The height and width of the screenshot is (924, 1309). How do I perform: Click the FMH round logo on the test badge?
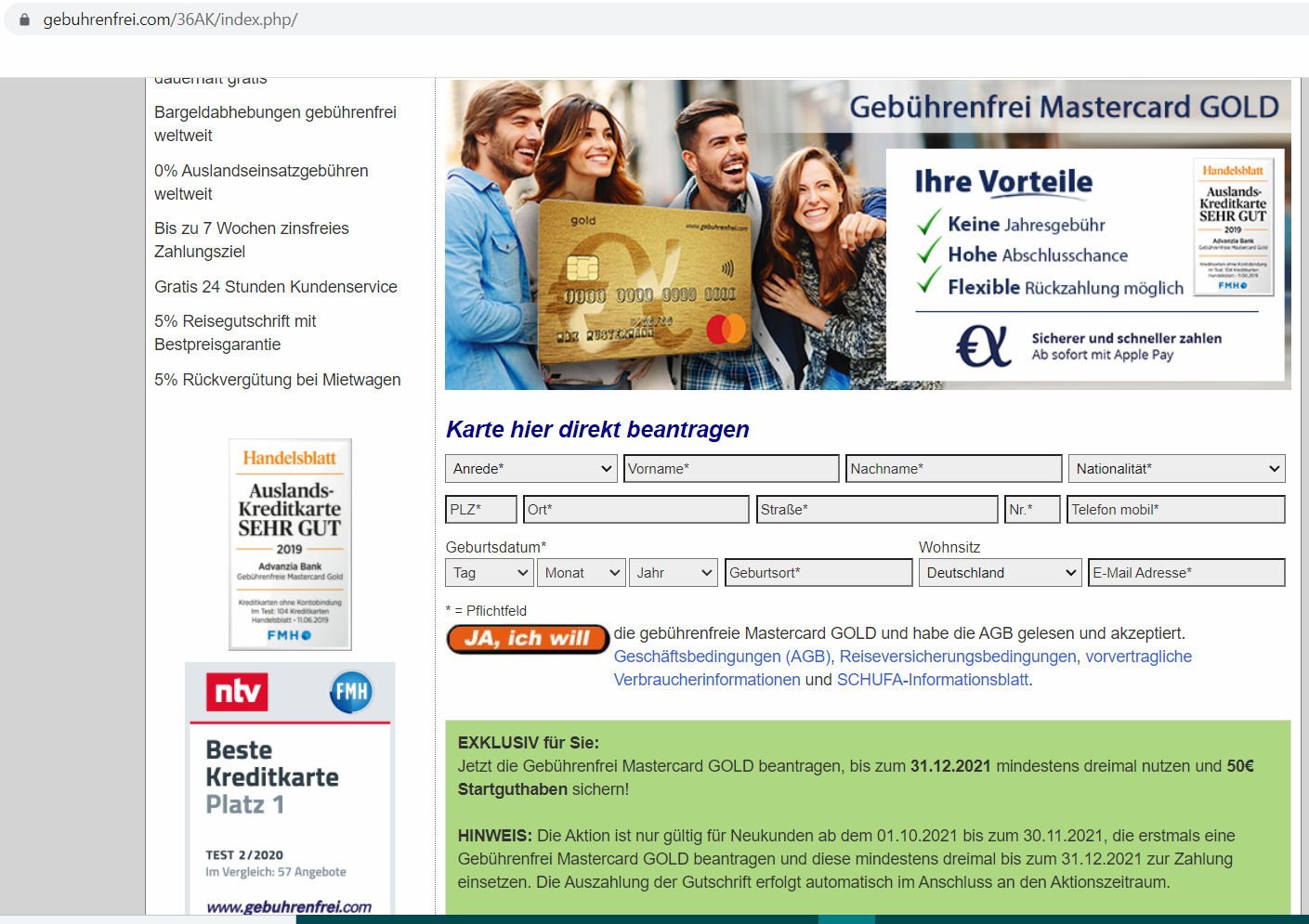point(351,692)
